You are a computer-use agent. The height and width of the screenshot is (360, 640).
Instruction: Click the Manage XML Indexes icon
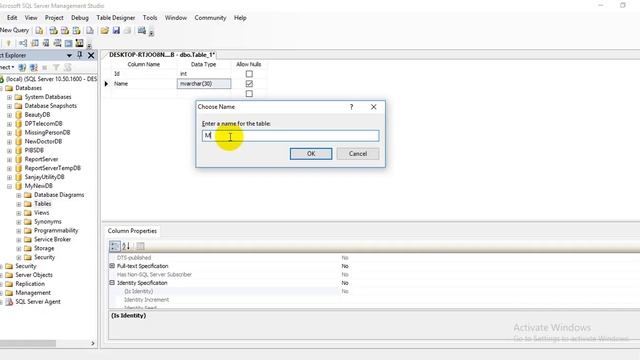click(x=57, y=43)
